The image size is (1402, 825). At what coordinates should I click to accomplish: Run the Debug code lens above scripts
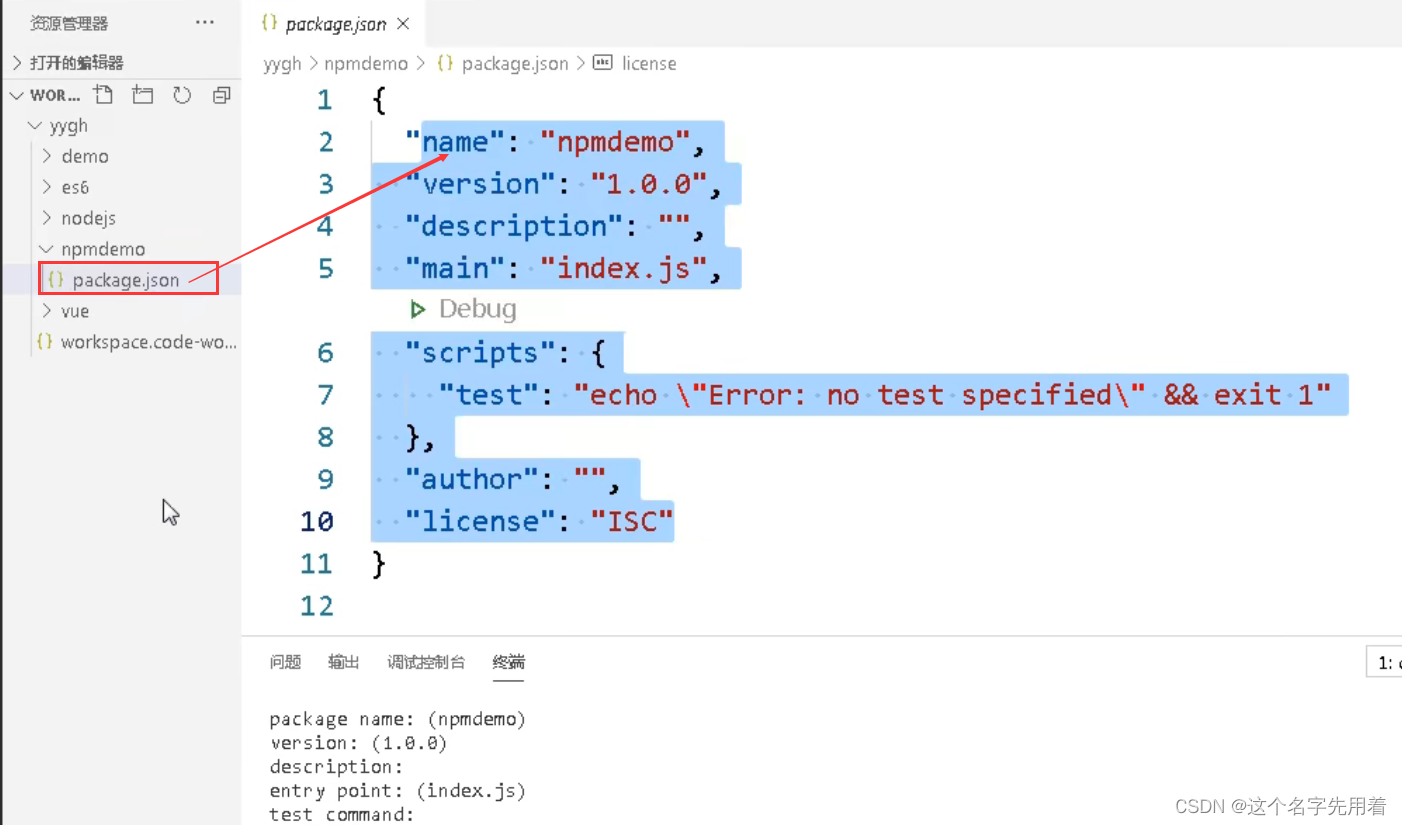click(465, 309)
